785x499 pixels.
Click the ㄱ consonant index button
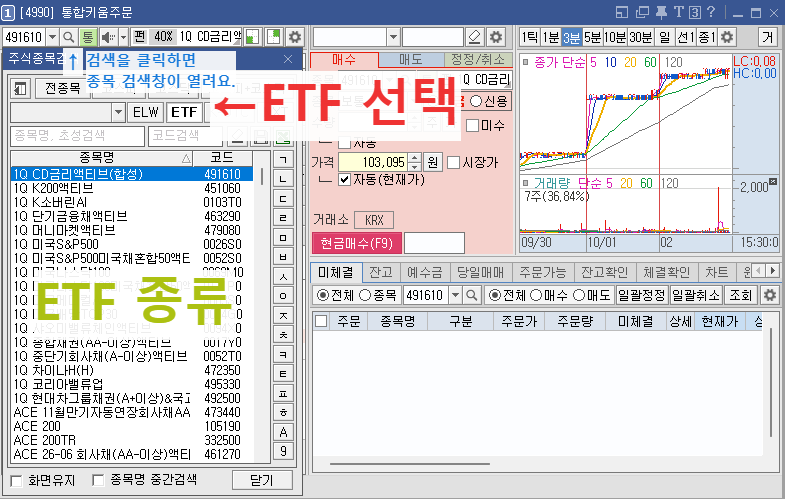(283, 160)
